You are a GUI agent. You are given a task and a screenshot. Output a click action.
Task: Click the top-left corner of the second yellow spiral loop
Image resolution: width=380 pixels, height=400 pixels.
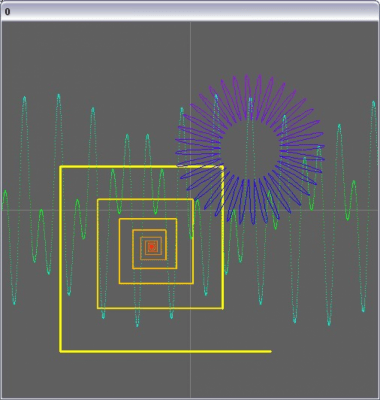click(98, 200)
